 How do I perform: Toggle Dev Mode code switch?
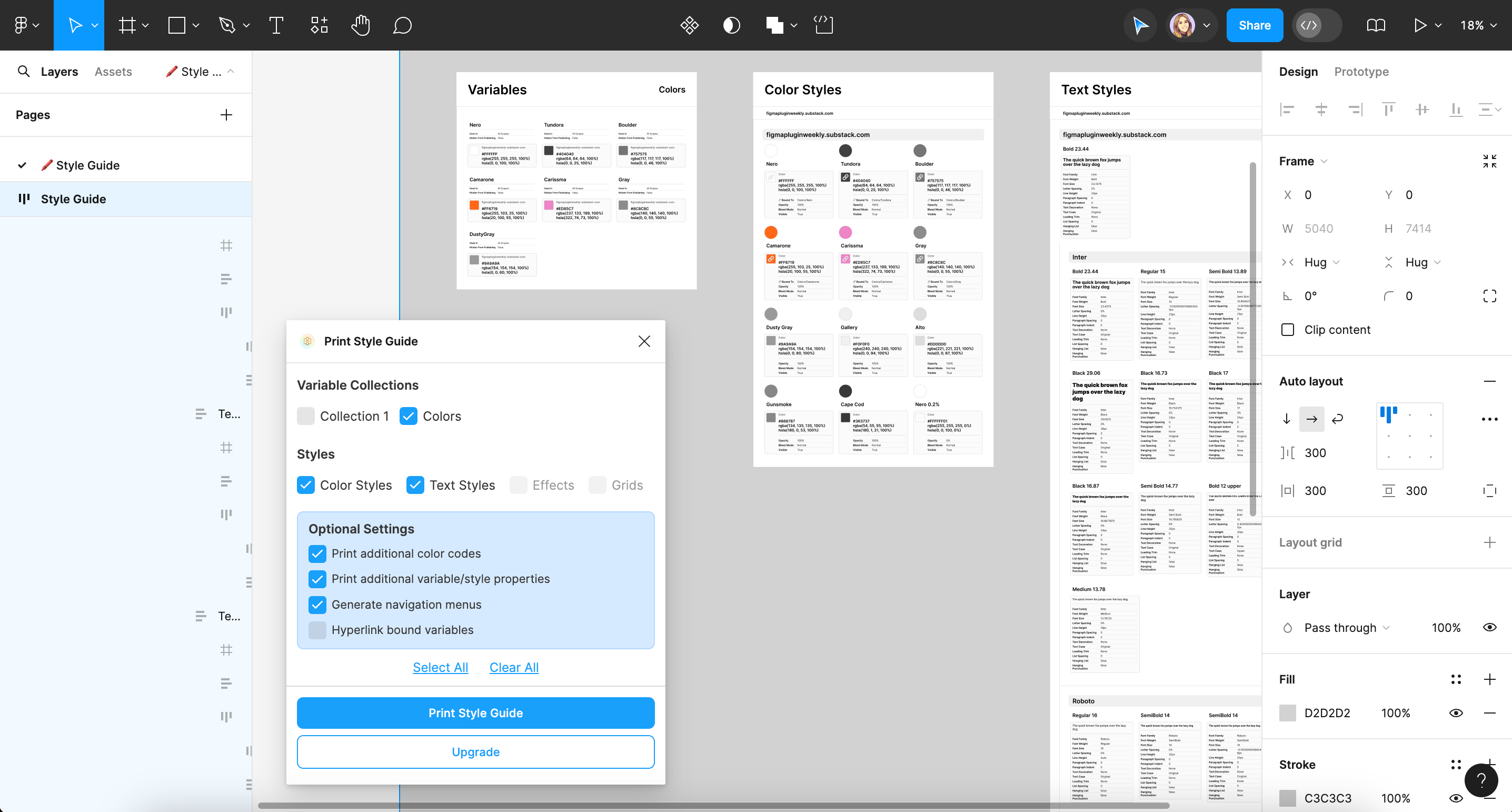click(1317, 25)
